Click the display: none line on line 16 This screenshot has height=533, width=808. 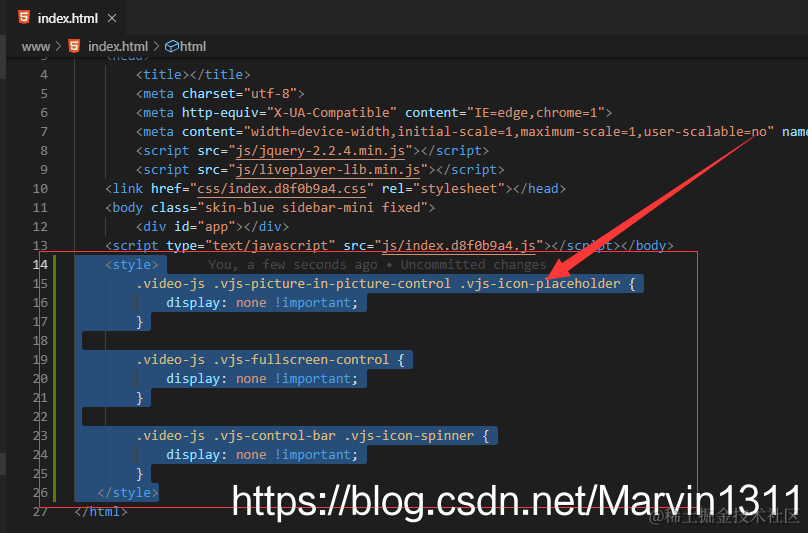[262, 303]
